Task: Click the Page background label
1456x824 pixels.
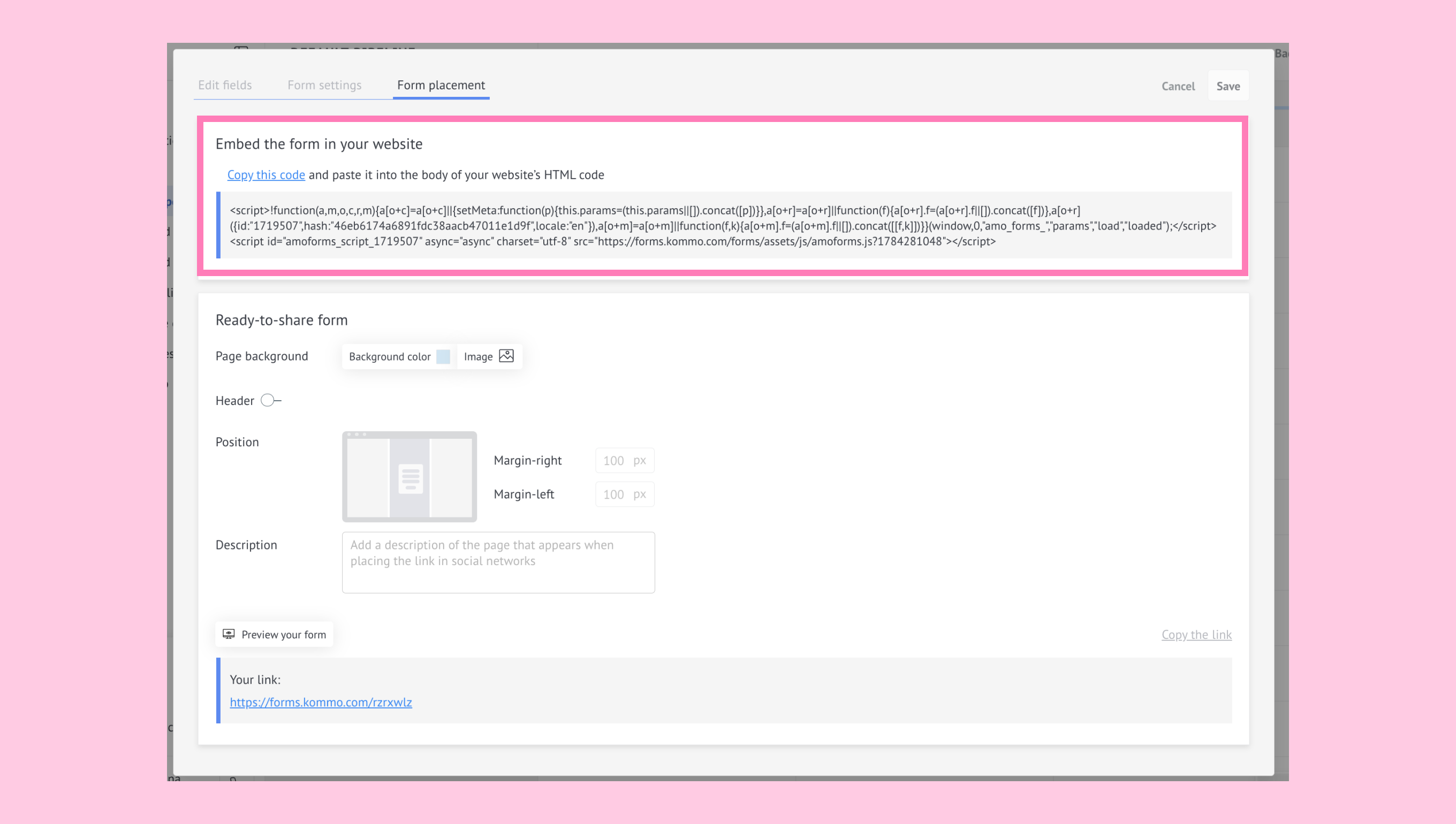Action: (262, 356)
